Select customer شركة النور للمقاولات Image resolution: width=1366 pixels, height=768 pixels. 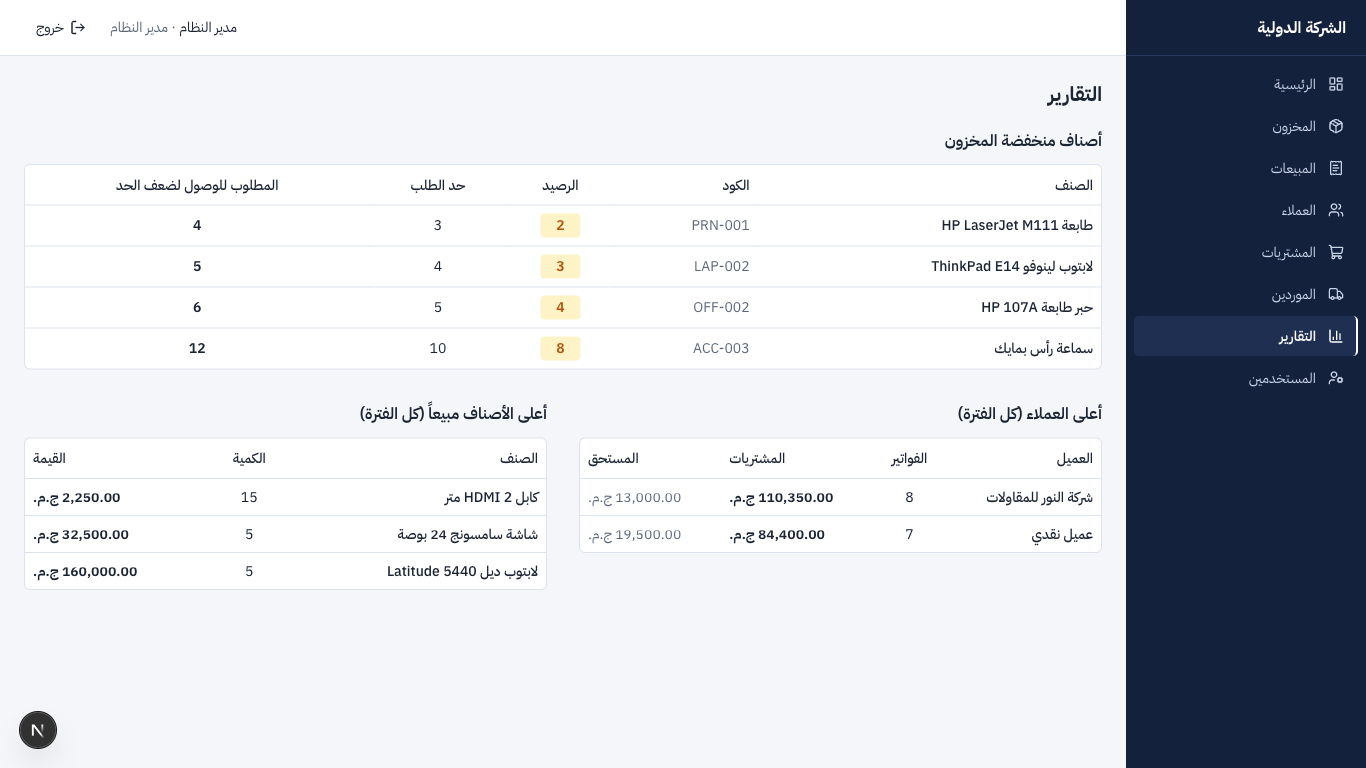click(x=1039, y=497)
